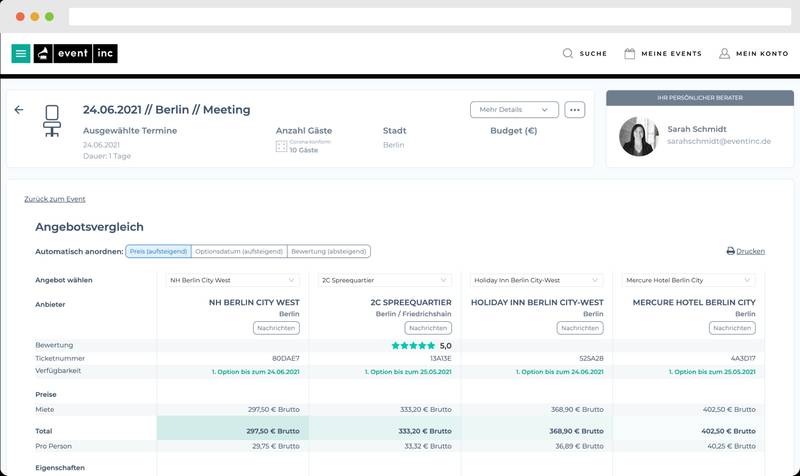Click availability '1. Option bis zum 25.05.2021' for 2C Spreequartier
Screen dimensions: 800x476
pos(408,372)
